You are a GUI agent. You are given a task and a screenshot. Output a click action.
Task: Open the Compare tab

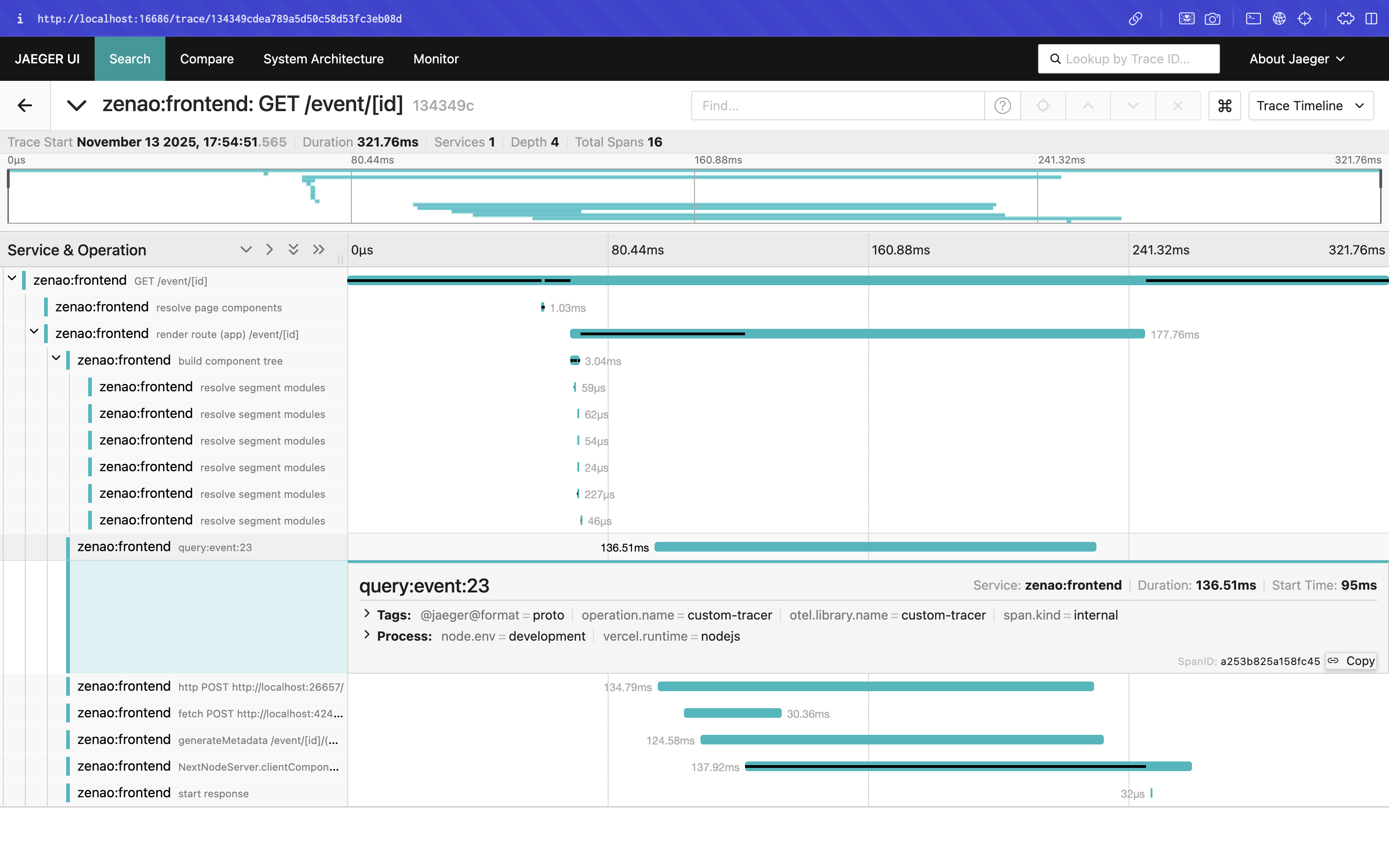207,59
